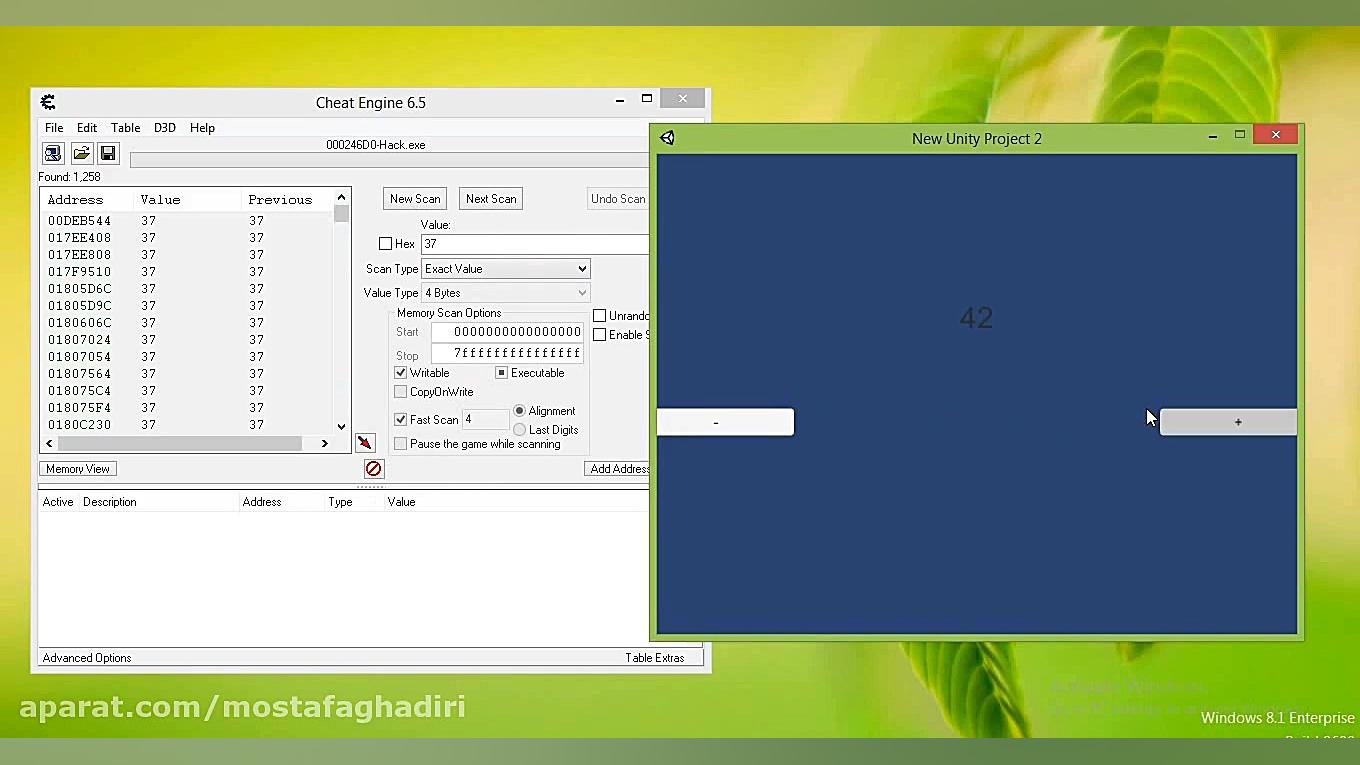Click the open process (computer) icon
This screenshot has width=1360, height=765.
(x=53, y=153)
